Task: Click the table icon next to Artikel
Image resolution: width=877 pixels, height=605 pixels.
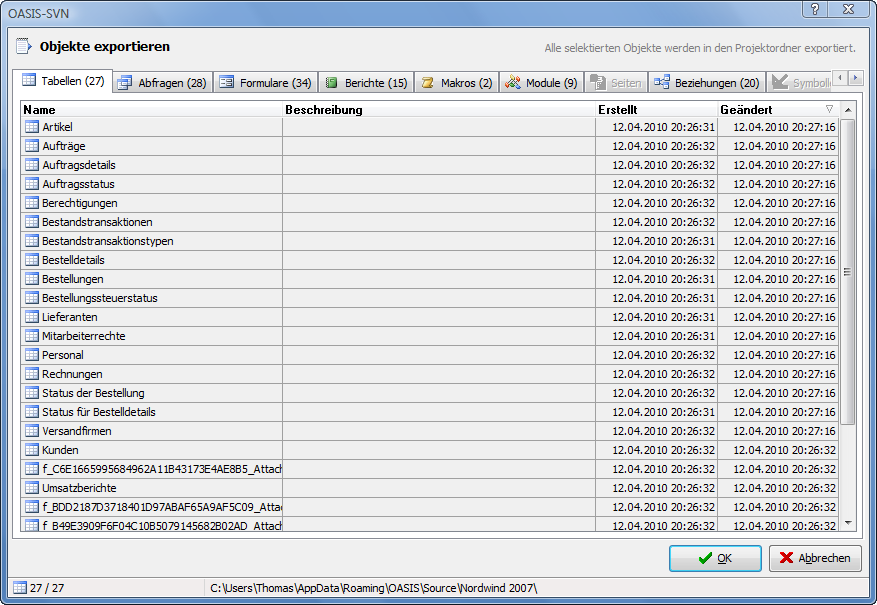Action: coord(31,127)
